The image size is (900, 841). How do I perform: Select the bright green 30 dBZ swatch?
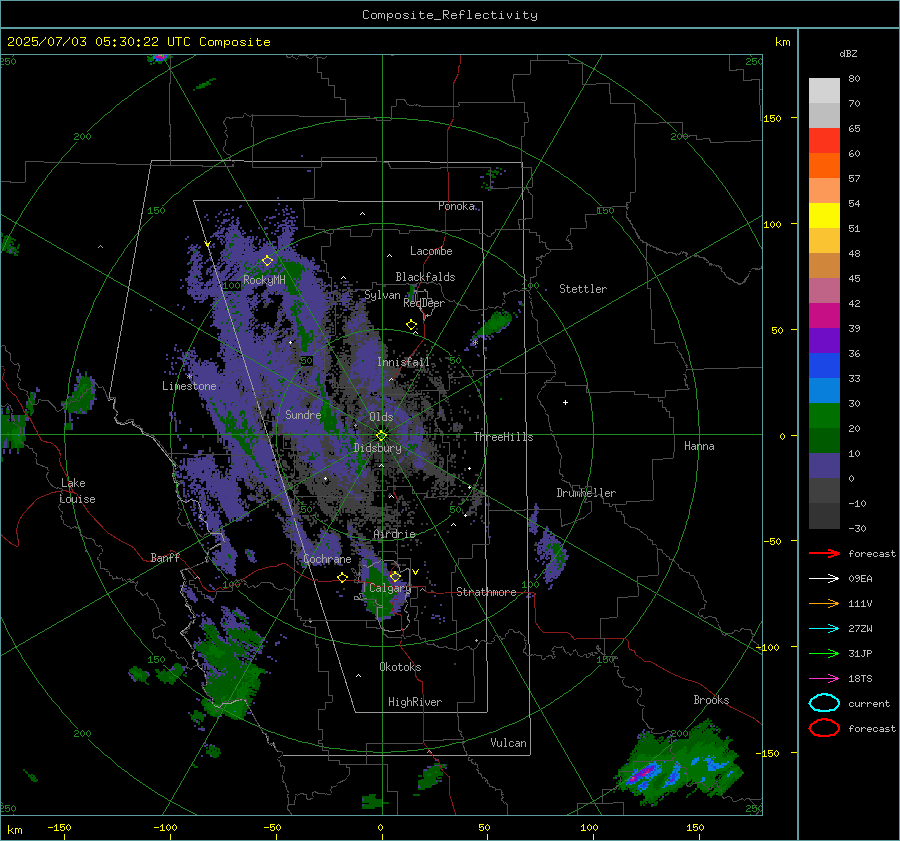[824, 416]
